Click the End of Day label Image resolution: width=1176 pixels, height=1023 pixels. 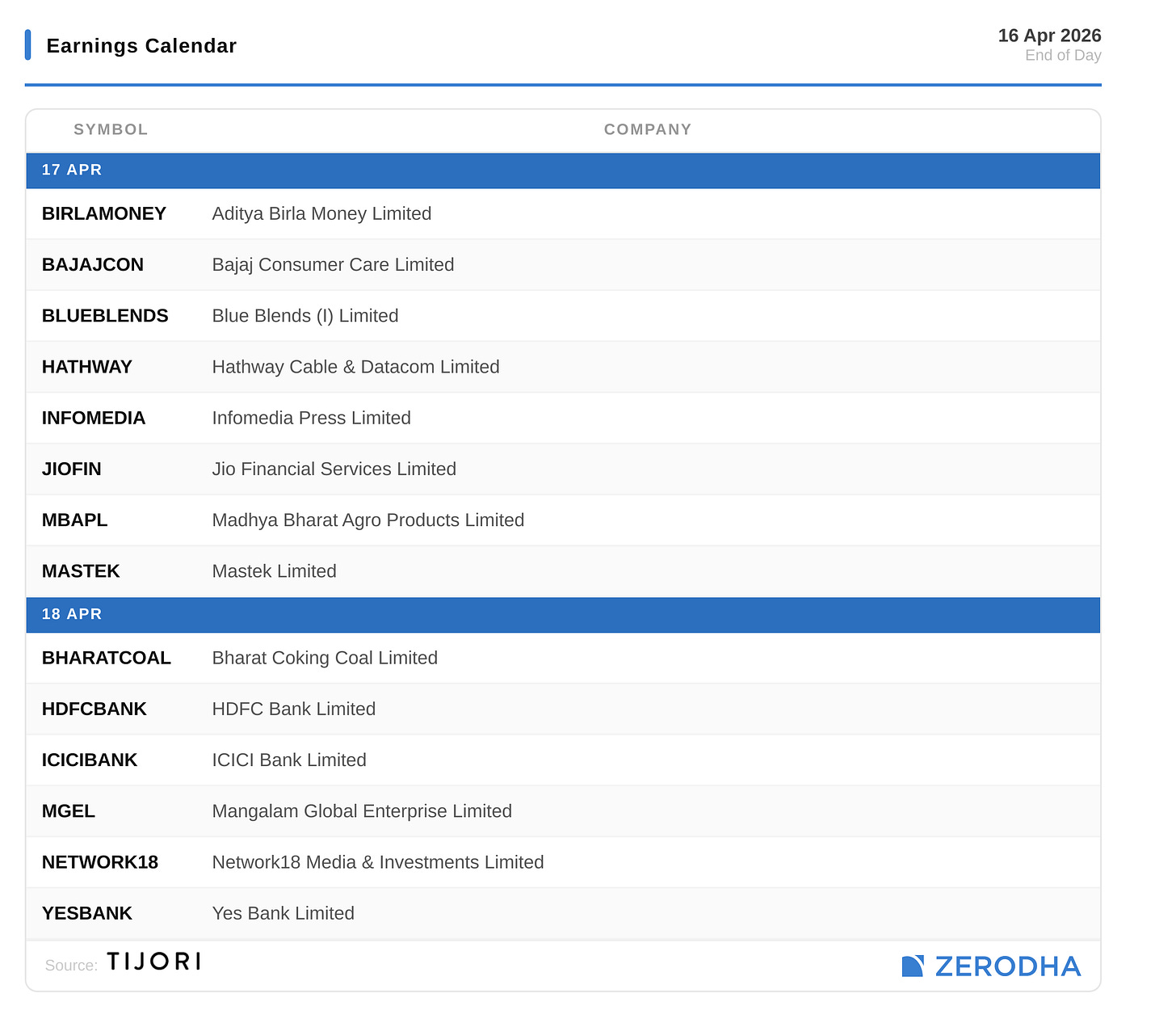[x=1063, y=55]
